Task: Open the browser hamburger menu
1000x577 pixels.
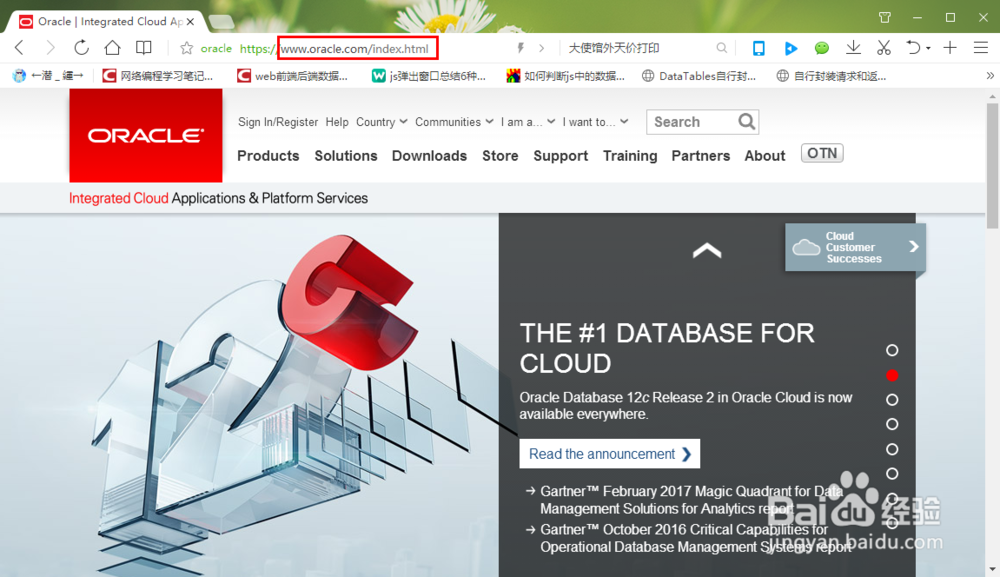Action: (981, 48)
